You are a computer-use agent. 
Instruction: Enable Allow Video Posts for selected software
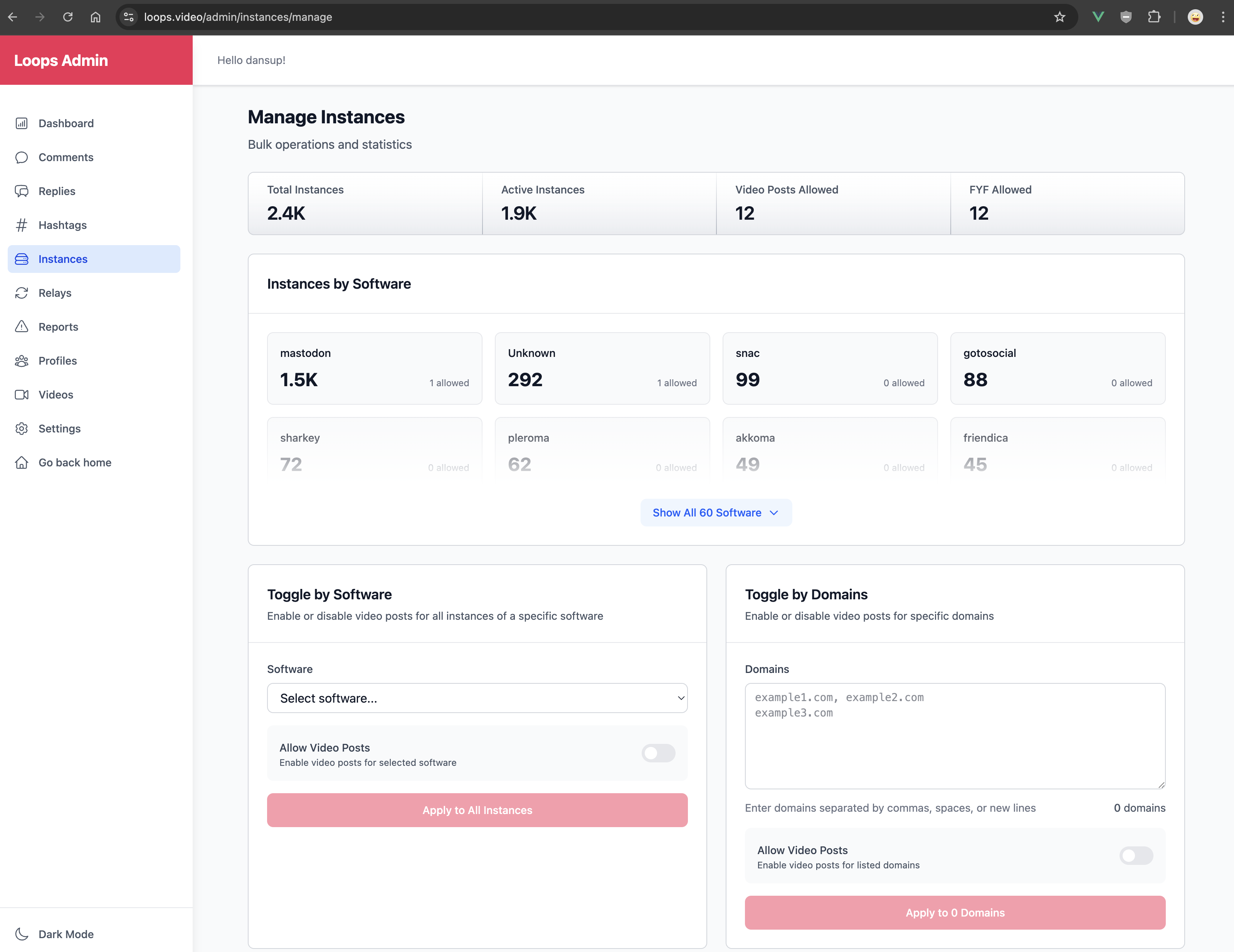point(658,753)
